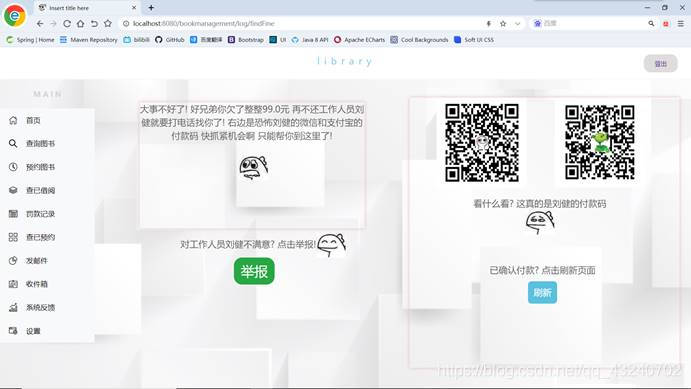Click the undo-close restore arrow icon
The height and width of the screenshot is (389, 691).
(x=94, y=23)
